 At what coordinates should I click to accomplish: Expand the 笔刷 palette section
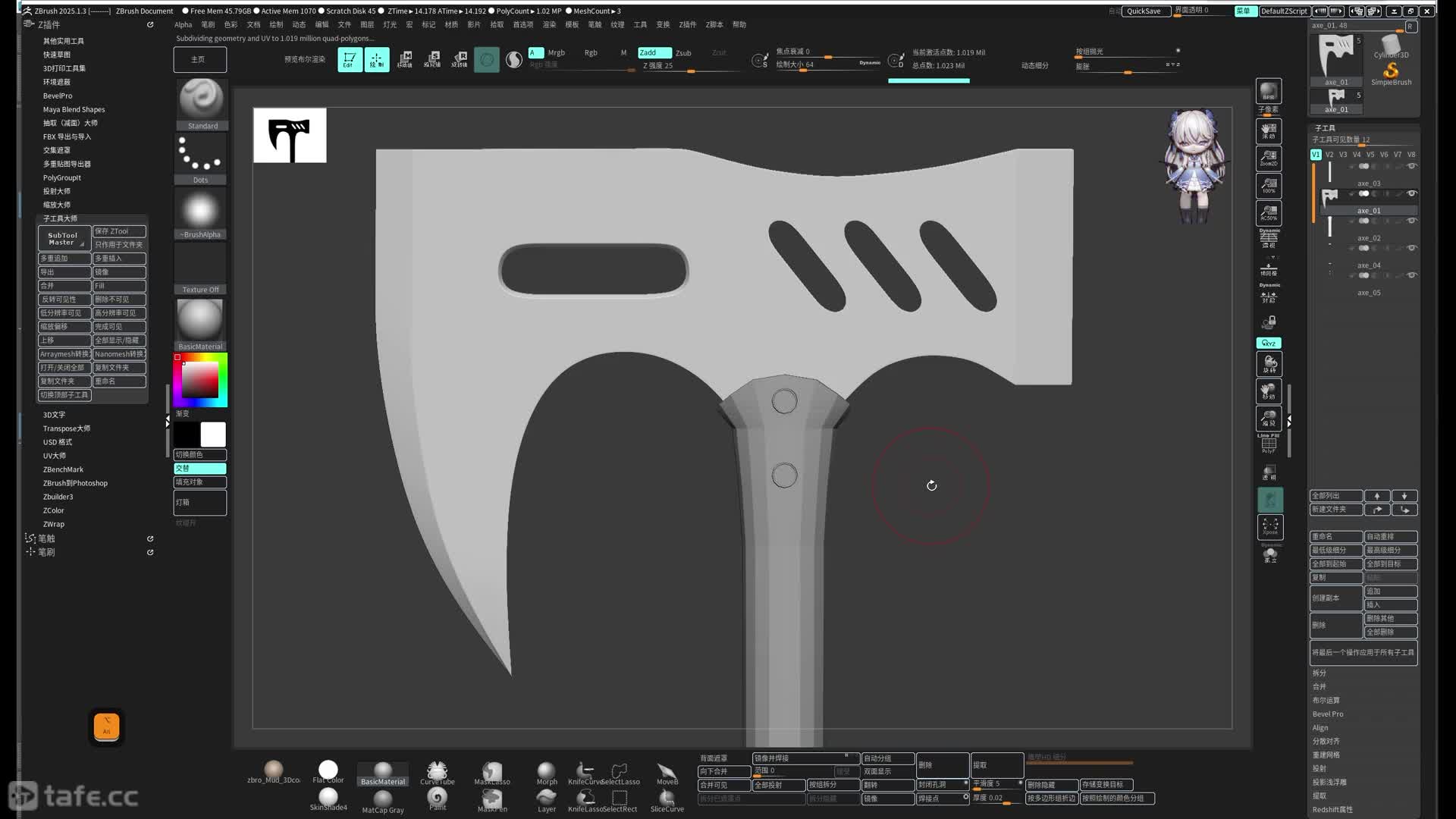(46, 552)
